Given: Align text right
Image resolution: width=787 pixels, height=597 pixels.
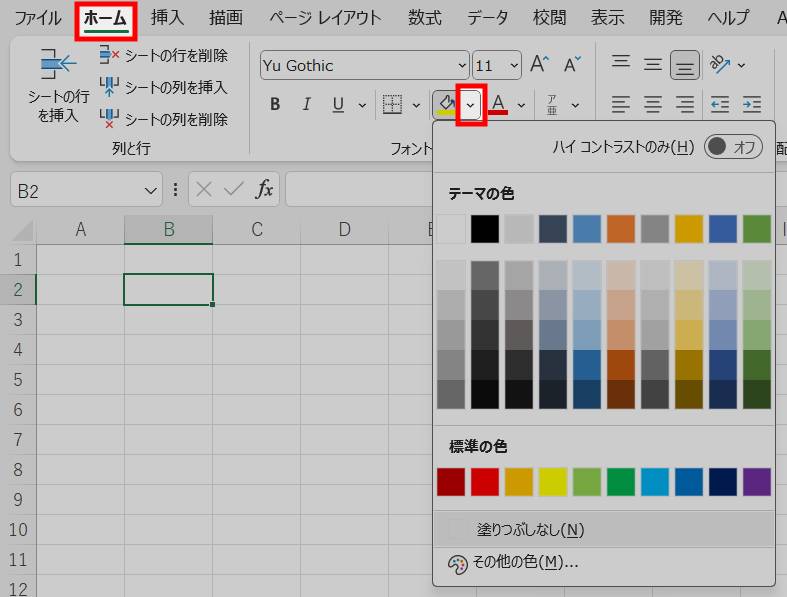Looking at the screenshot, I should [x=685, y=104].
